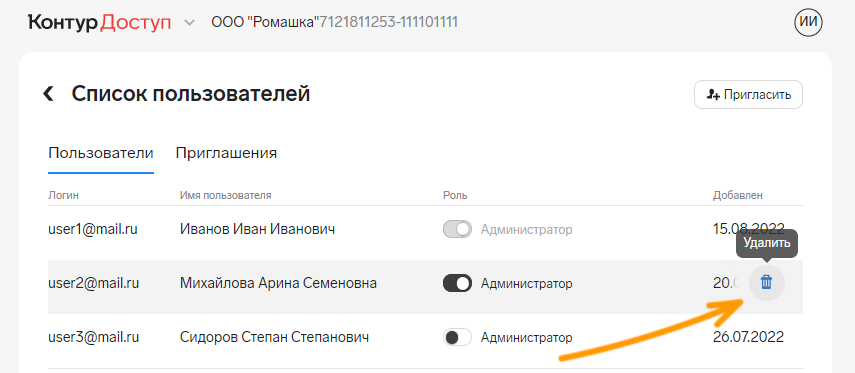Switch to the Приглашения tab

(226, 153)
